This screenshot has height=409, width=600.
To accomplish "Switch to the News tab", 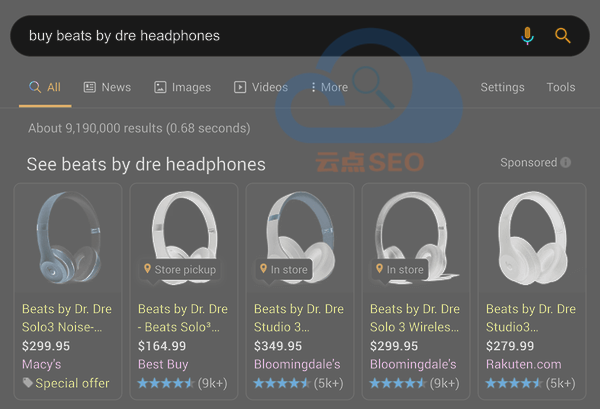I will [x=108, y=87].
